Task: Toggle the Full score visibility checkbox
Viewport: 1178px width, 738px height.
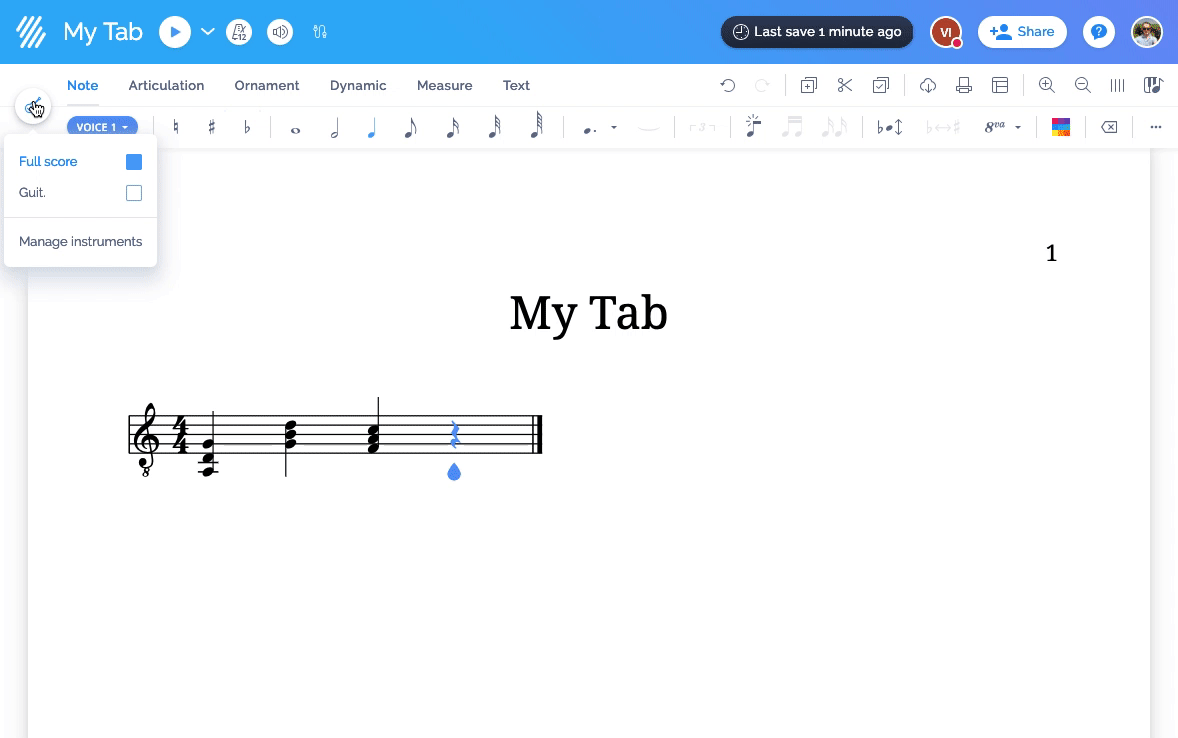Action: [x=134, y=161]
